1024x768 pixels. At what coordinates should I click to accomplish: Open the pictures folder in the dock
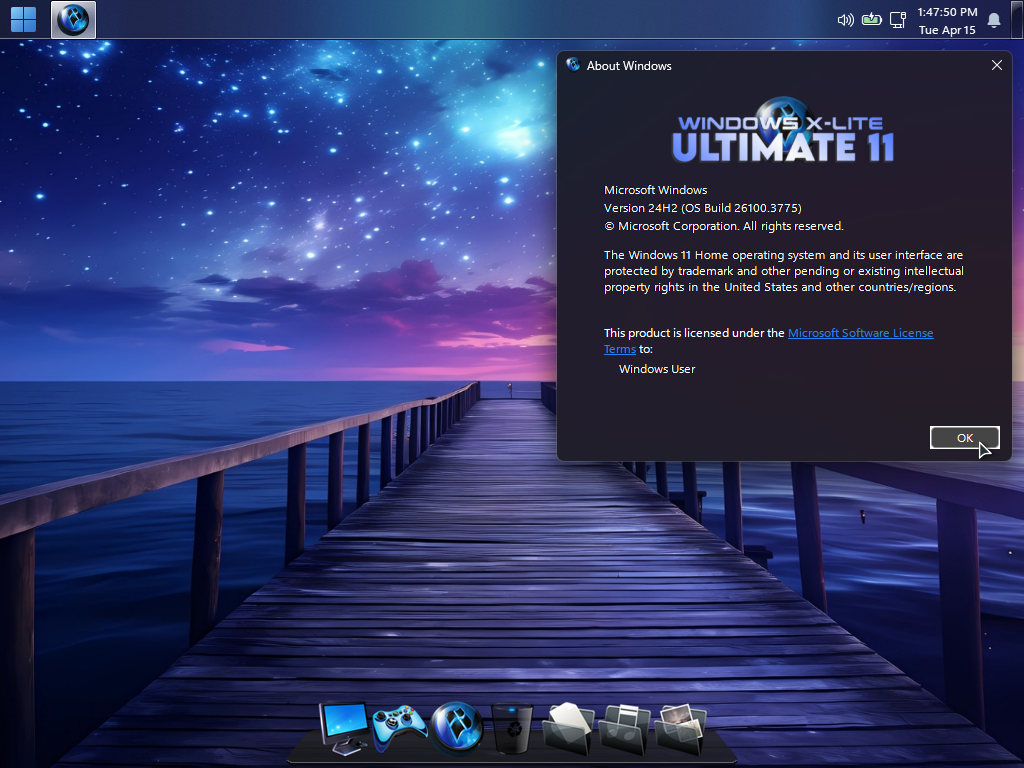680,728
